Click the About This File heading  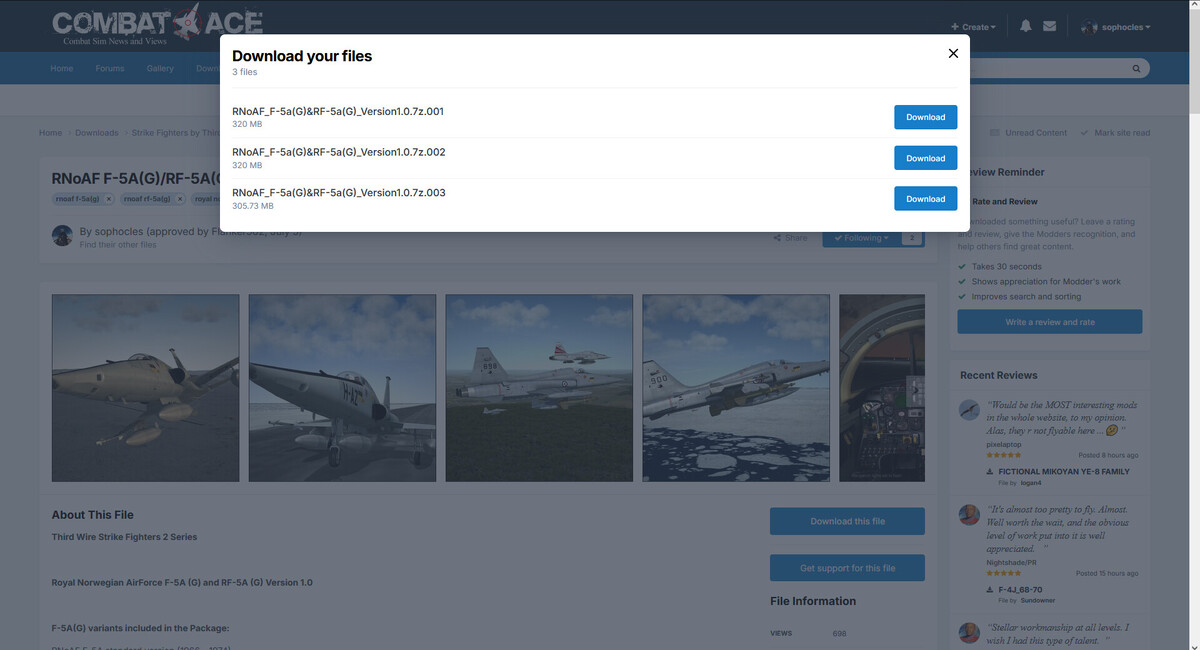(93, 515)
